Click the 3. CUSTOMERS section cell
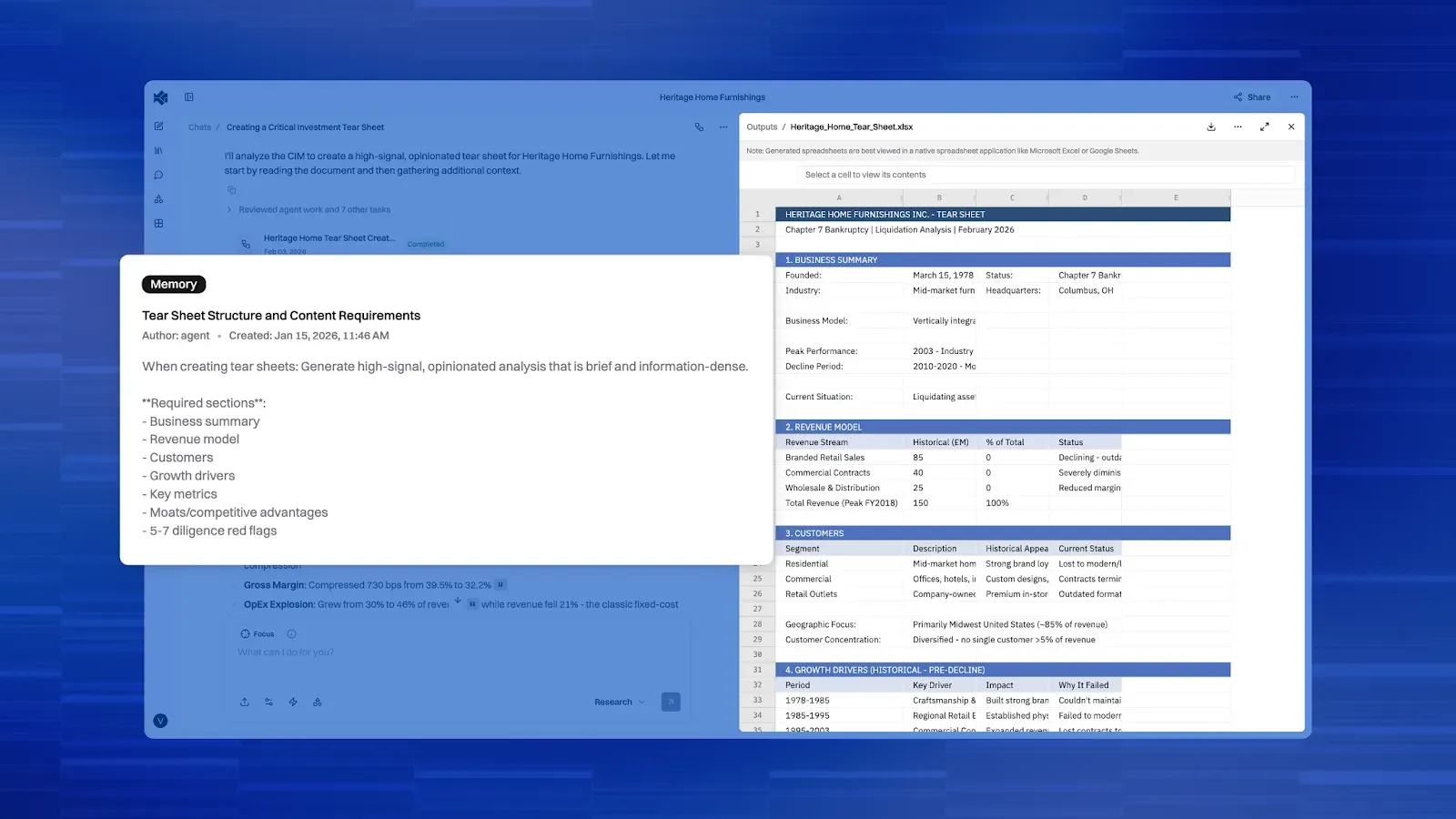This screenshot has width=1456, height=819. (1003, 533)
